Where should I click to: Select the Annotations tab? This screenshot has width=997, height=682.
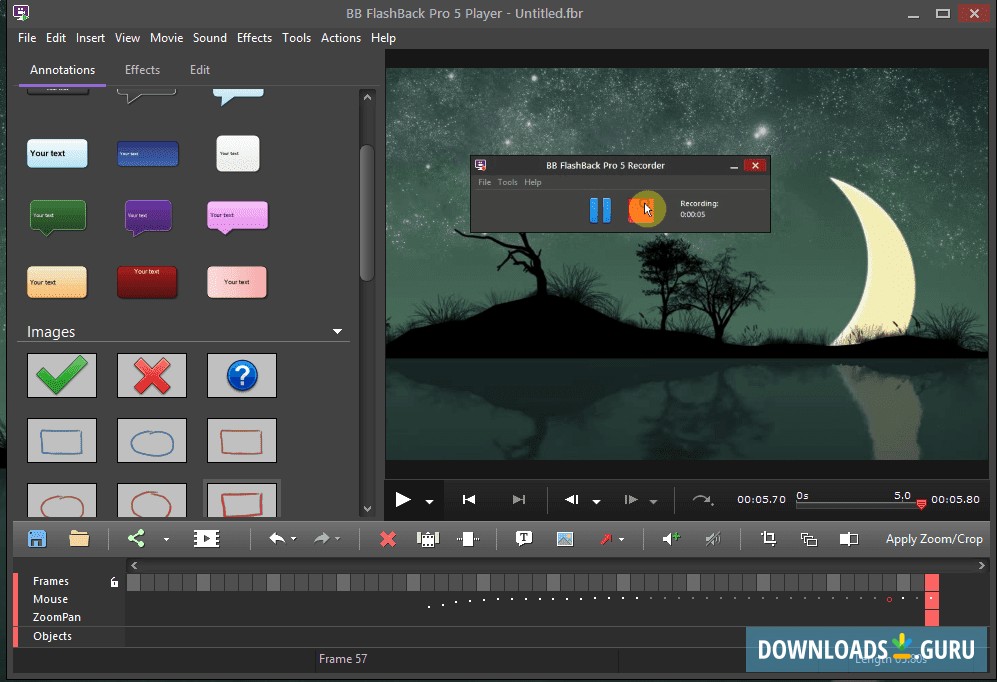[x=62, y=70]
